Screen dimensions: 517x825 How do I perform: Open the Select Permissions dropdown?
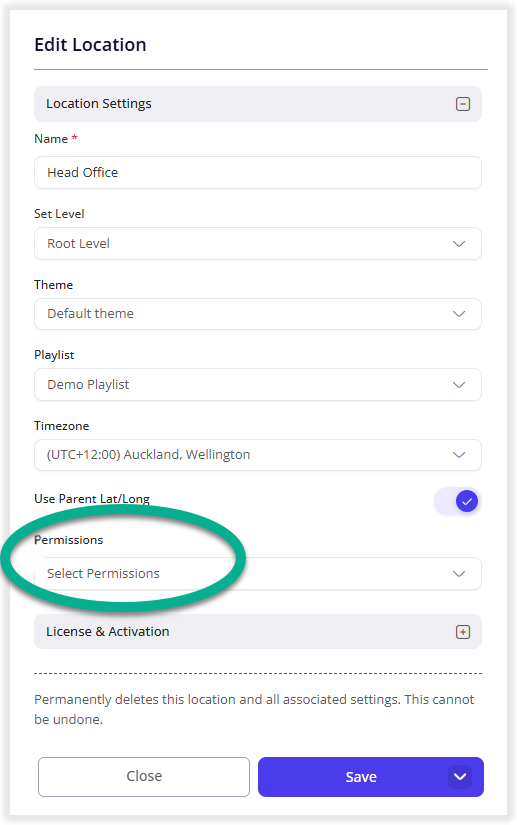pos(258,574)
